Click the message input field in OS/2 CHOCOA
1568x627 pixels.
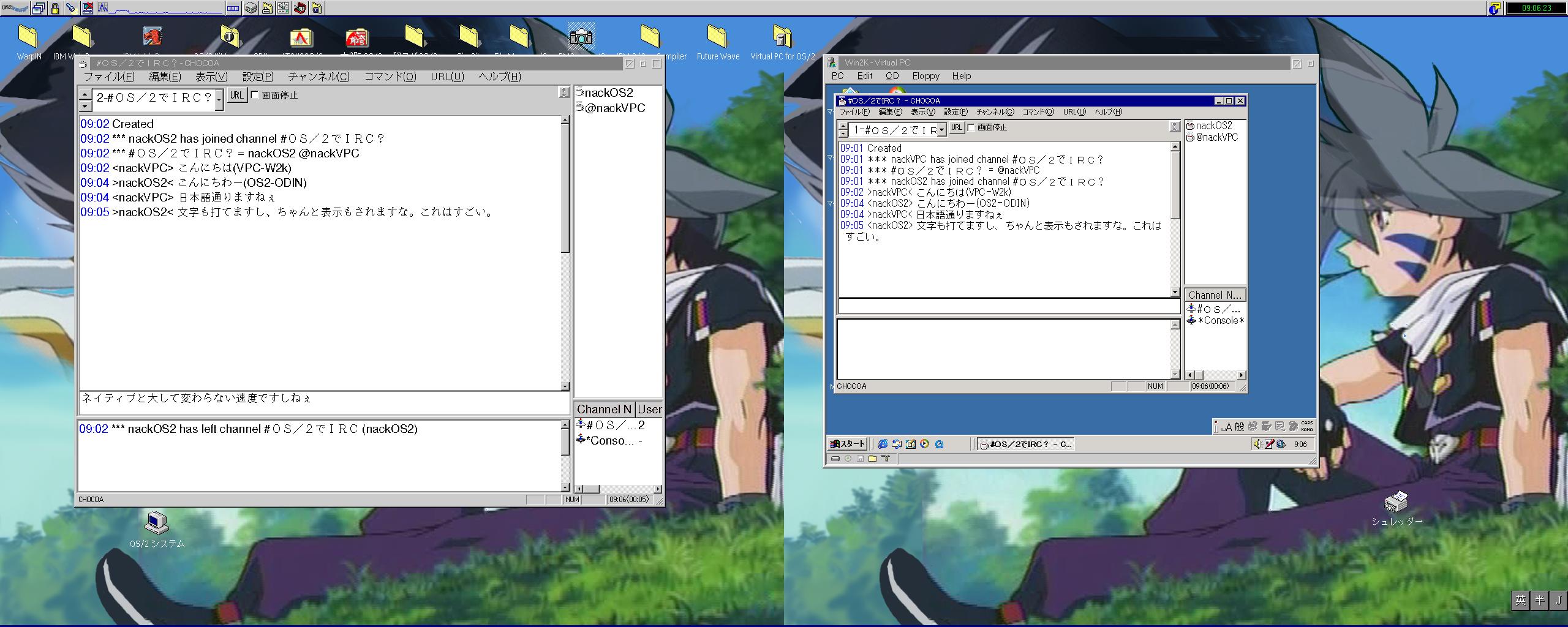tap(323, 402)
